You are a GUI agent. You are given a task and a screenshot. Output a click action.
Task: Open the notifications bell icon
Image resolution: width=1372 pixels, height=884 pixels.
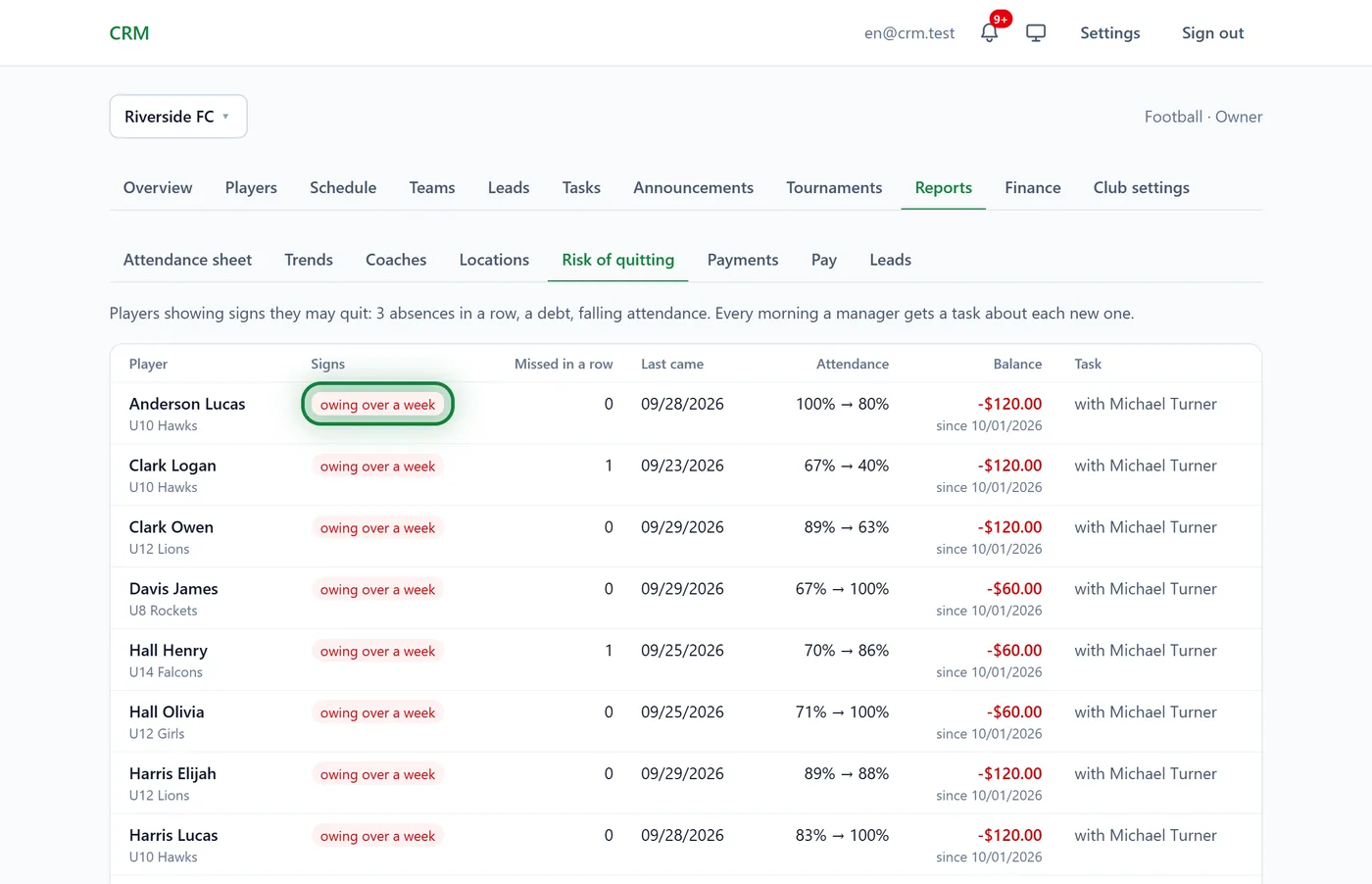tap(989, 33)
